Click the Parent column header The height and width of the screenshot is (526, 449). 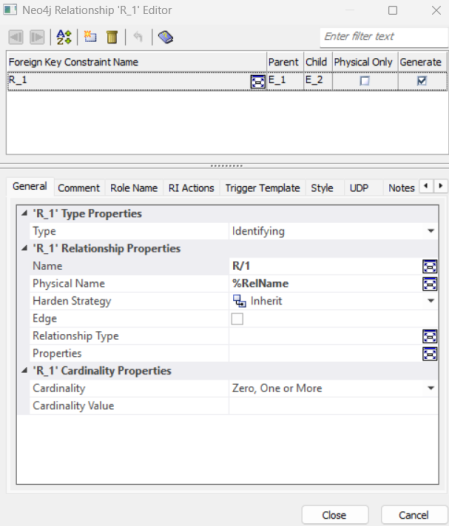coord(285,62)
